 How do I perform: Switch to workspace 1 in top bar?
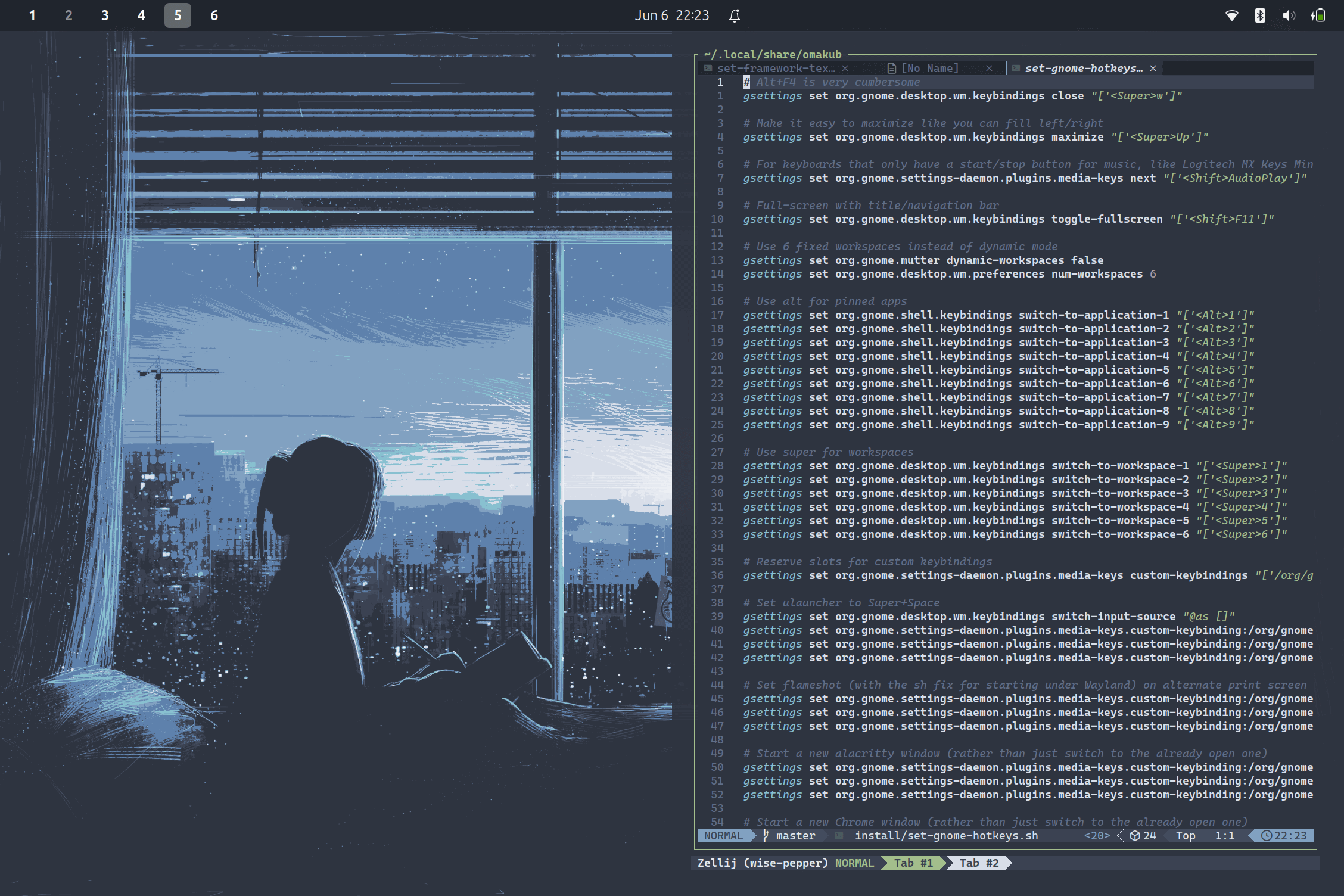32,15
